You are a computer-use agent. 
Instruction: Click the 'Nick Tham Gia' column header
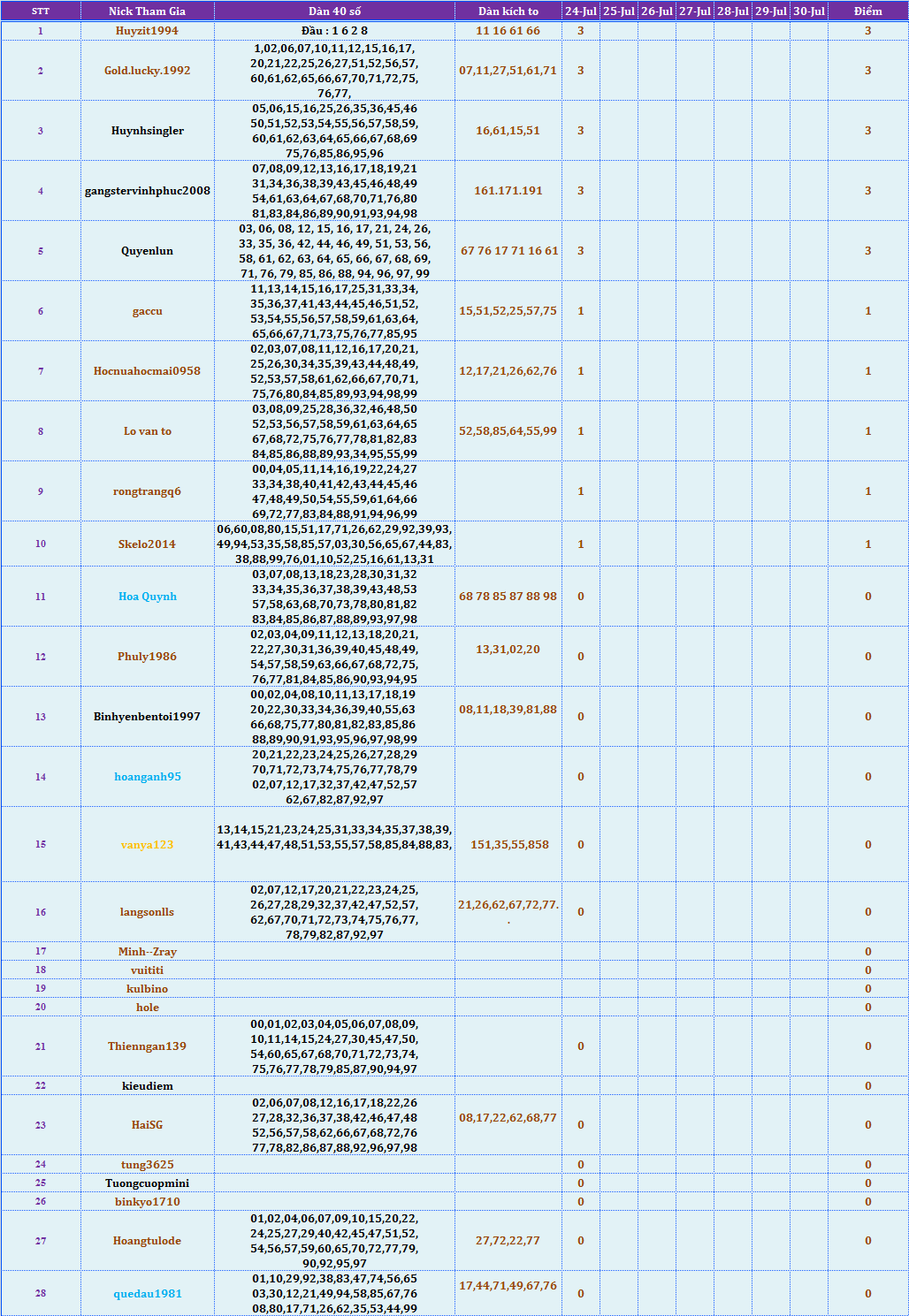(x=147, y=11)
